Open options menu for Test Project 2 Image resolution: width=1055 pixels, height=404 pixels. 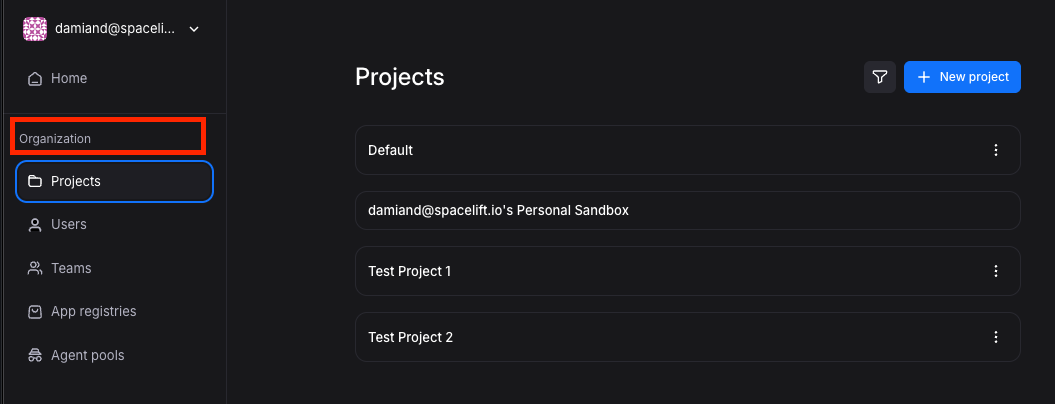995,337
